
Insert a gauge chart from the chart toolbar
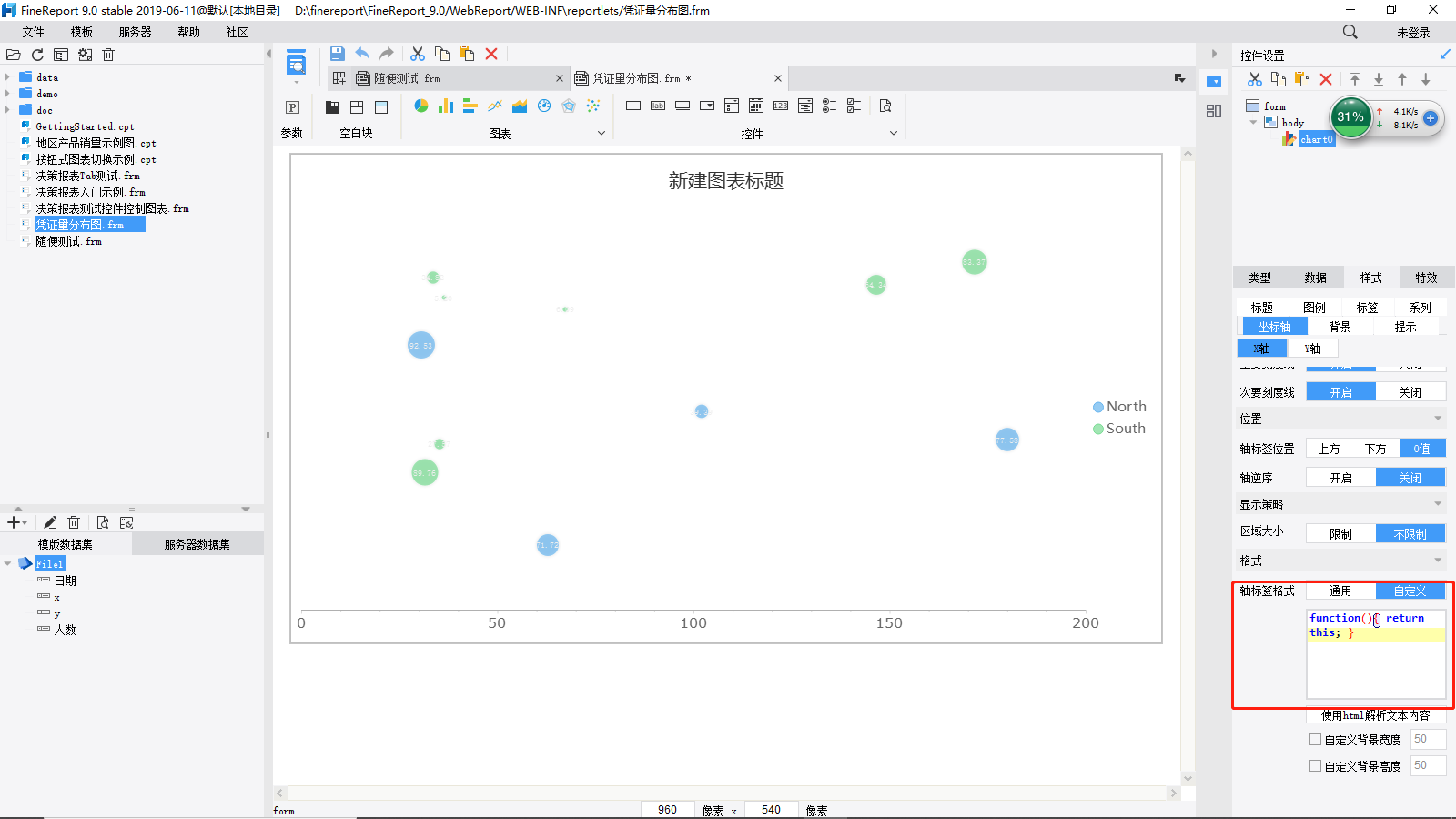(x=544, y=106)
